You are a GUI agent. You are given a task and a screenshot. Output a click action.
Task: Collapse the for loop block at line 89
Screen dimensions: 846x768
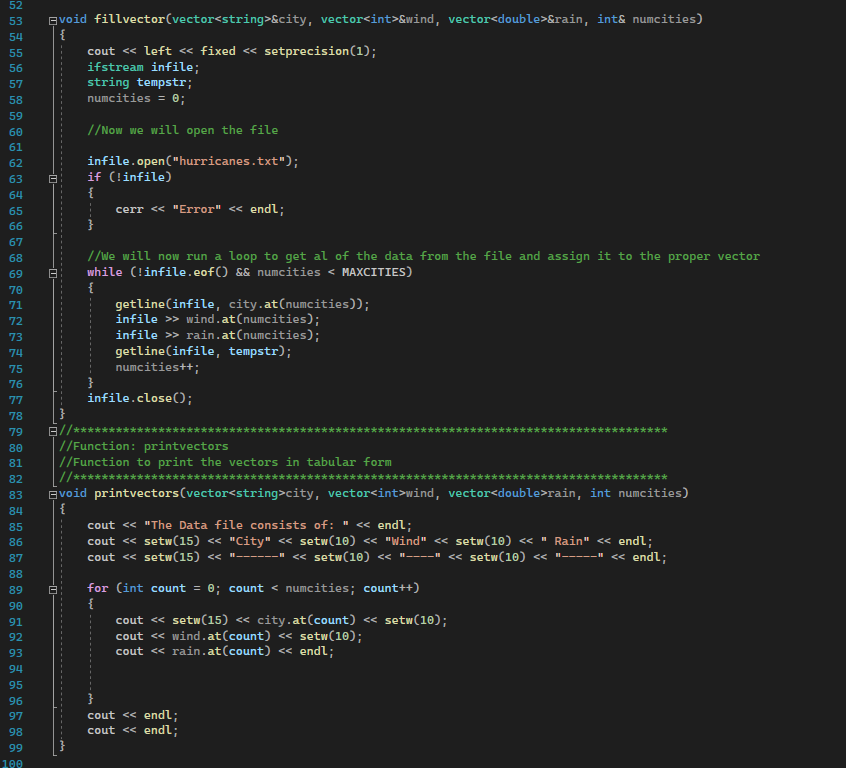coord(53,590)
